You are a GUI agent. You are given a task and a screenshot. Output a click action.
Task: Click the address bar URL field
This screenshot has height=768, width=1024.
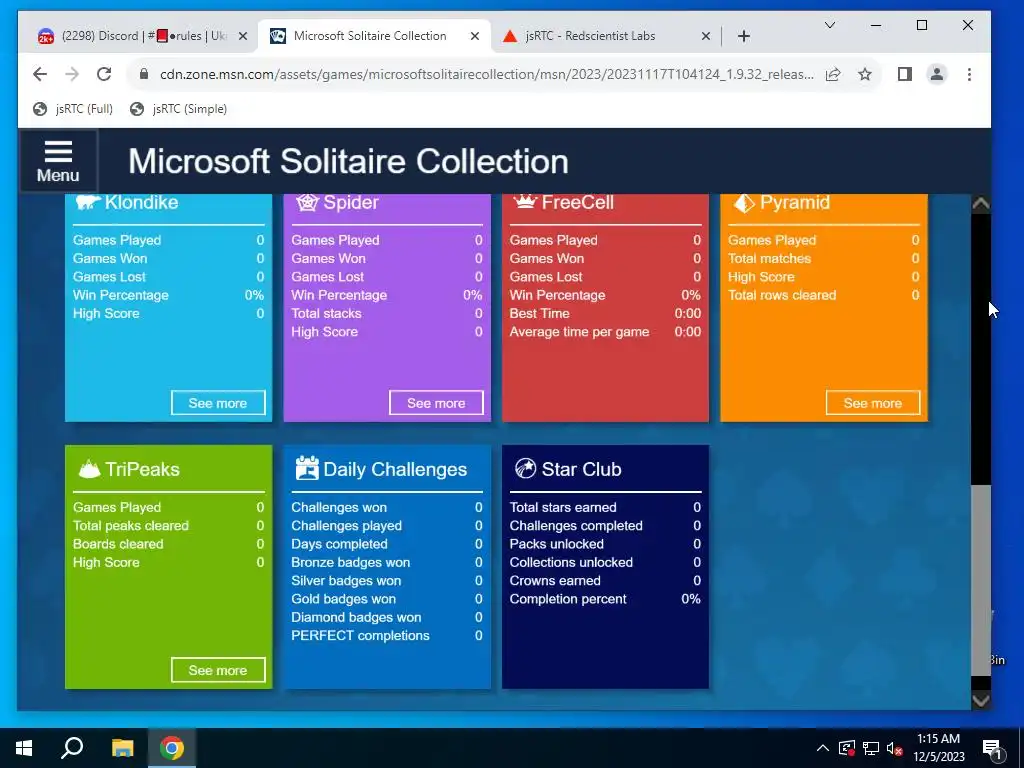point(487,74)
